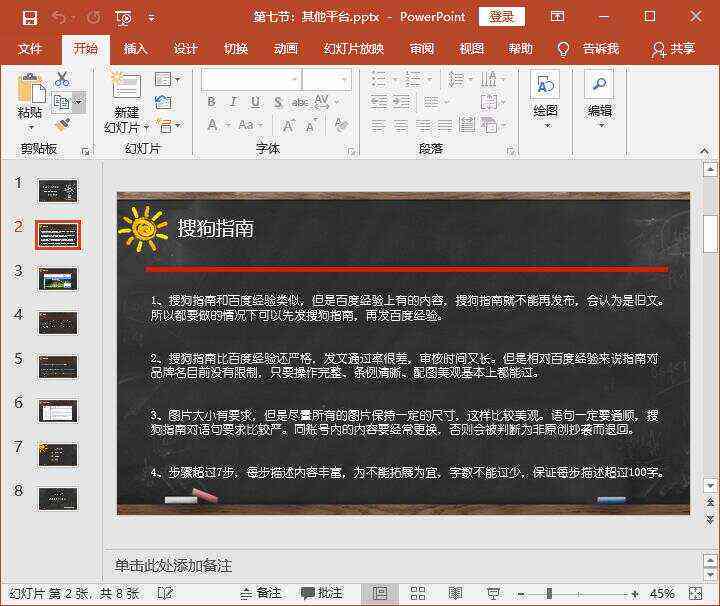
Task: Open the 批注 comments pane
Action: 322,593
